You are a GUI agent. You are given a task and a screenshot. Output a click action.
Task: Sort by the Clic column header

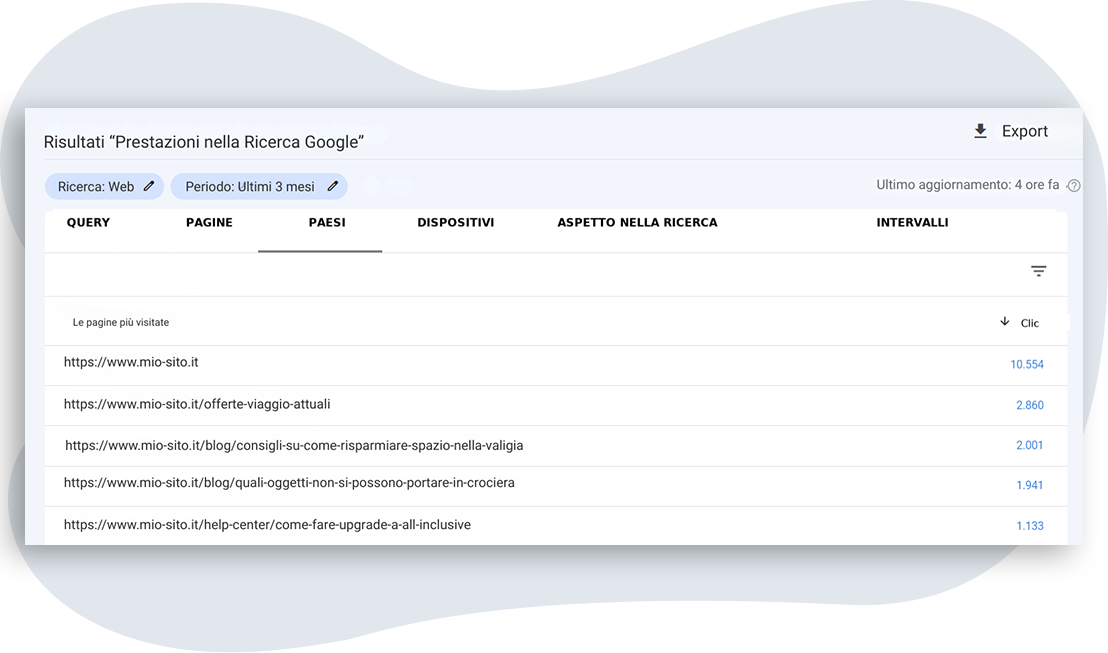pos(1030,323)
